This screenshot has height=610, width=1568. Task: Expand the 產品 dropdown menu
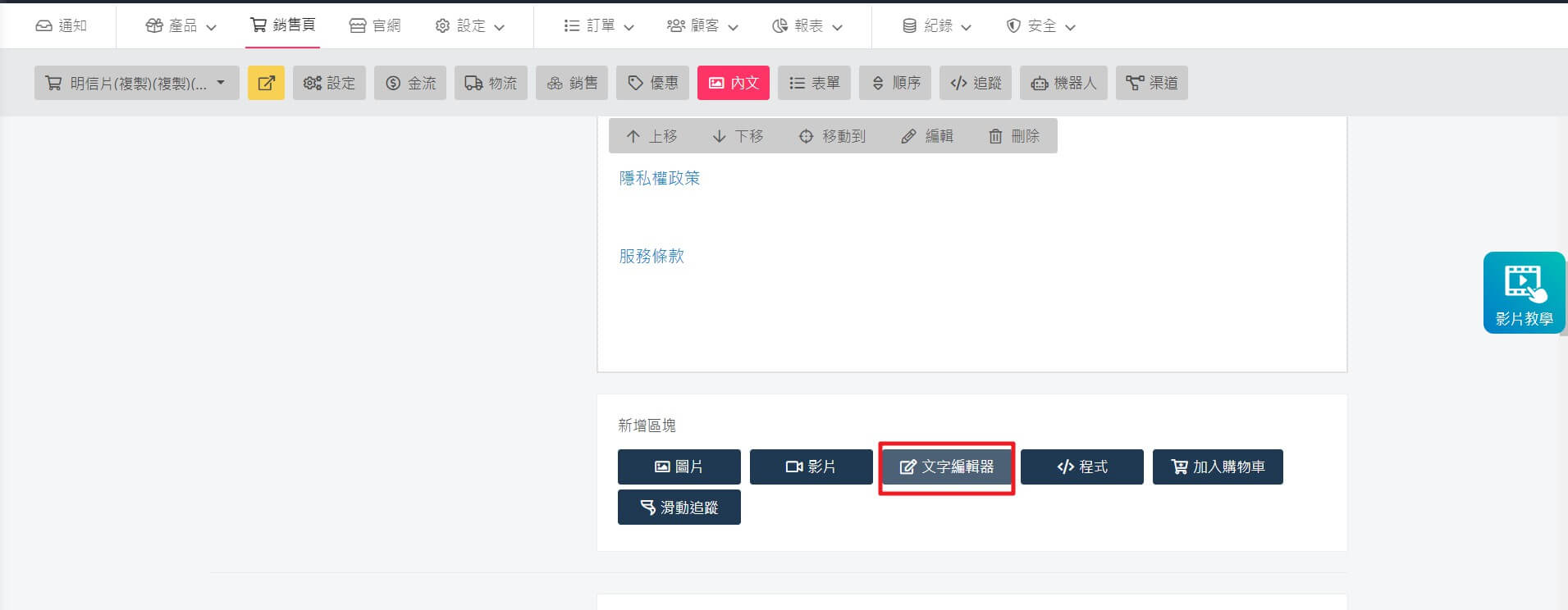181,26
